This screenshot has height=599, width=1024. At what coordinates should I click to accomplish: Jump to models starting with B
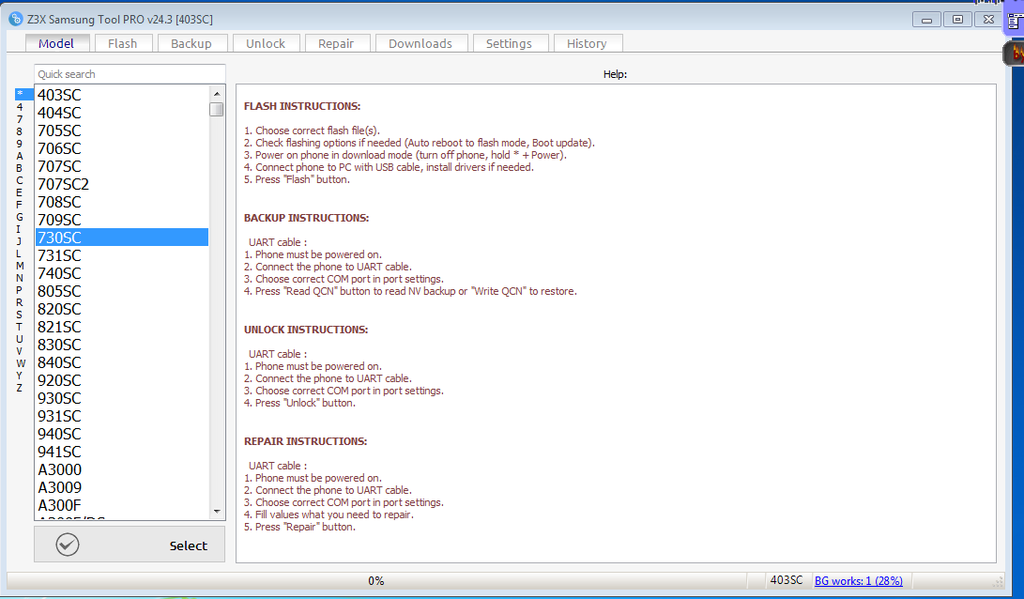point(20,168)
